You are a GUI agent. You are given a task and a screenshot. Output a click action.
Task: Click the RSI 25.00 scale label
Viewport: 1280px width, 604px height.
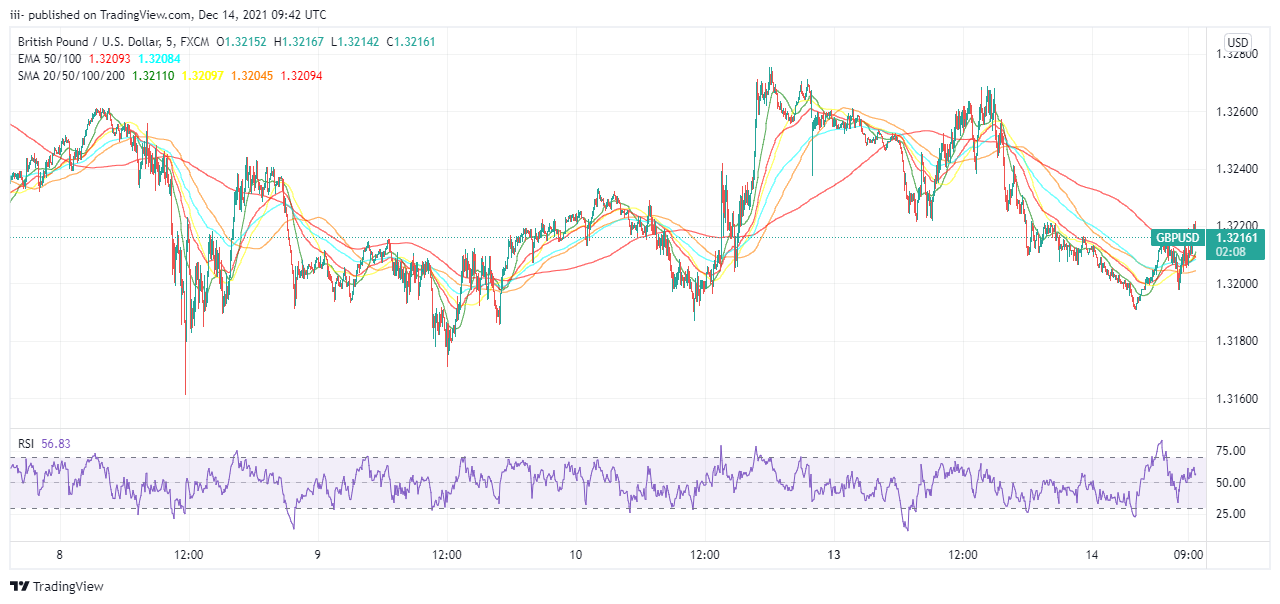[x=1229, y=514]
